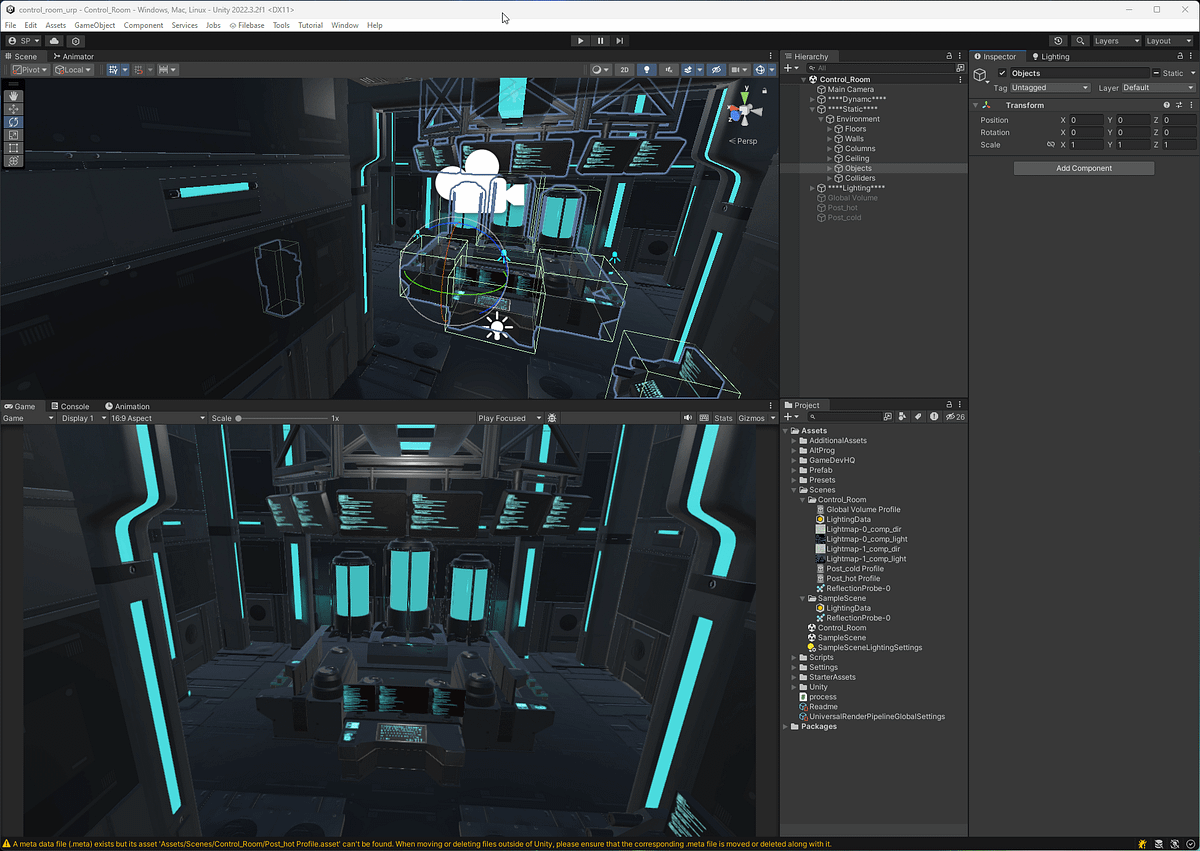Click the Game view frame debugger bug icon
1200x851 pixels.
[552, 418]
